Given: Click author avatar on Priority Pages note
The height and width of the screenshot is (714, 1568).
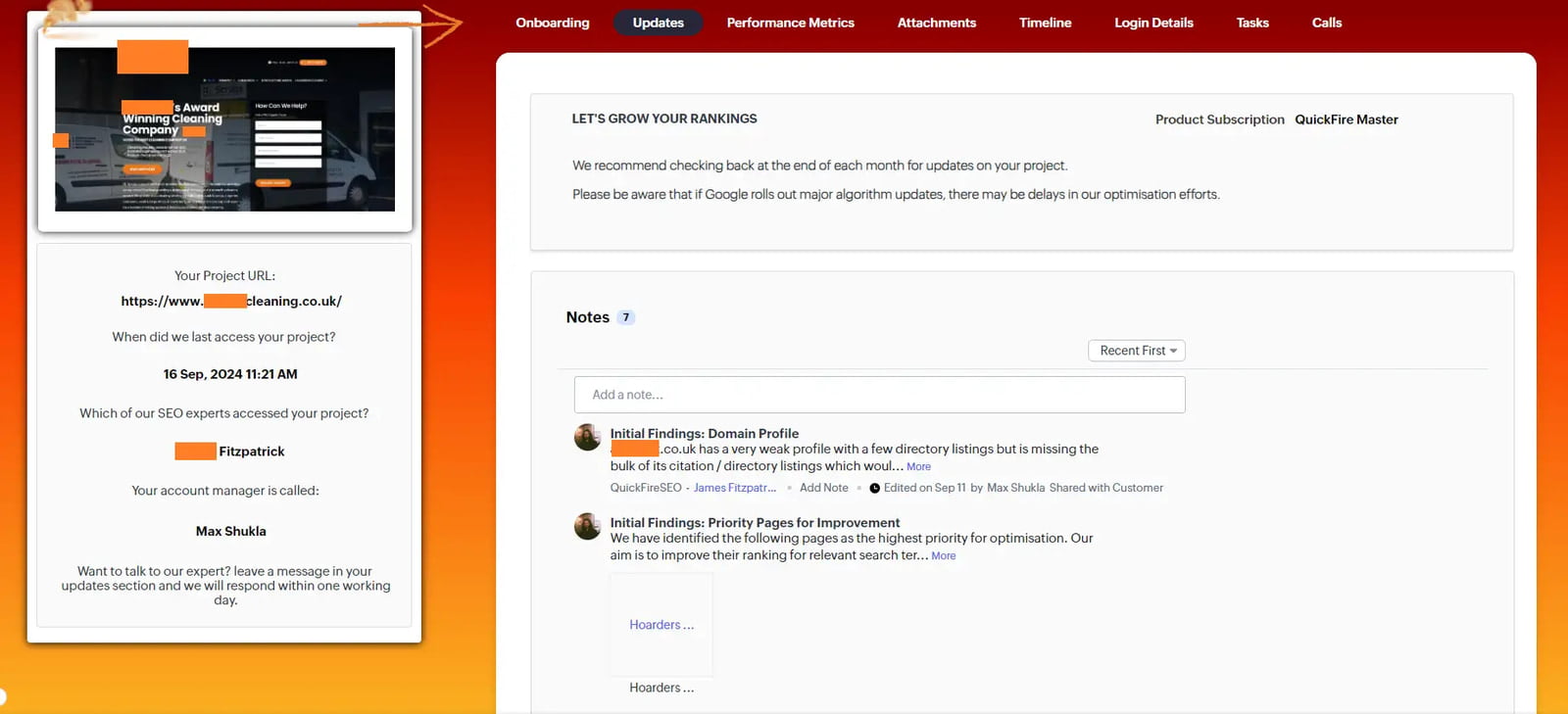Looking at the screenshot, I should click(587, 526).
